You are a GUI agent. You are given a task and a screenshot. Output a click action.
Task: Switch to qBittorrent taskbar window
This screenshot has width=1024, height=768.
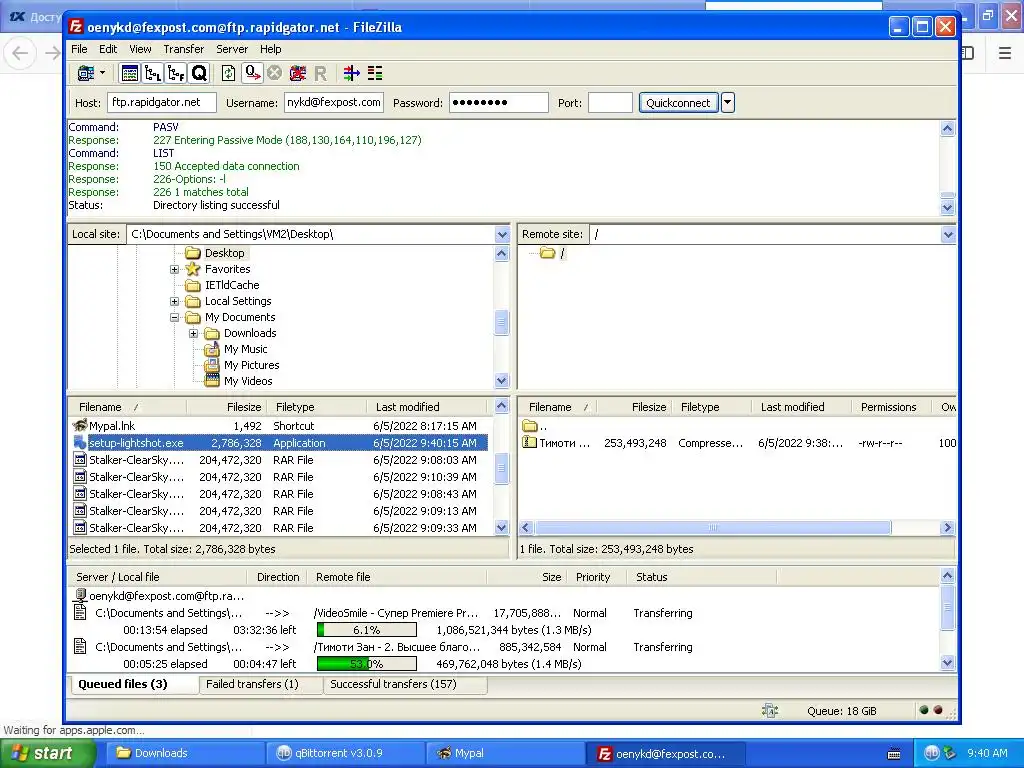[346, 753]
